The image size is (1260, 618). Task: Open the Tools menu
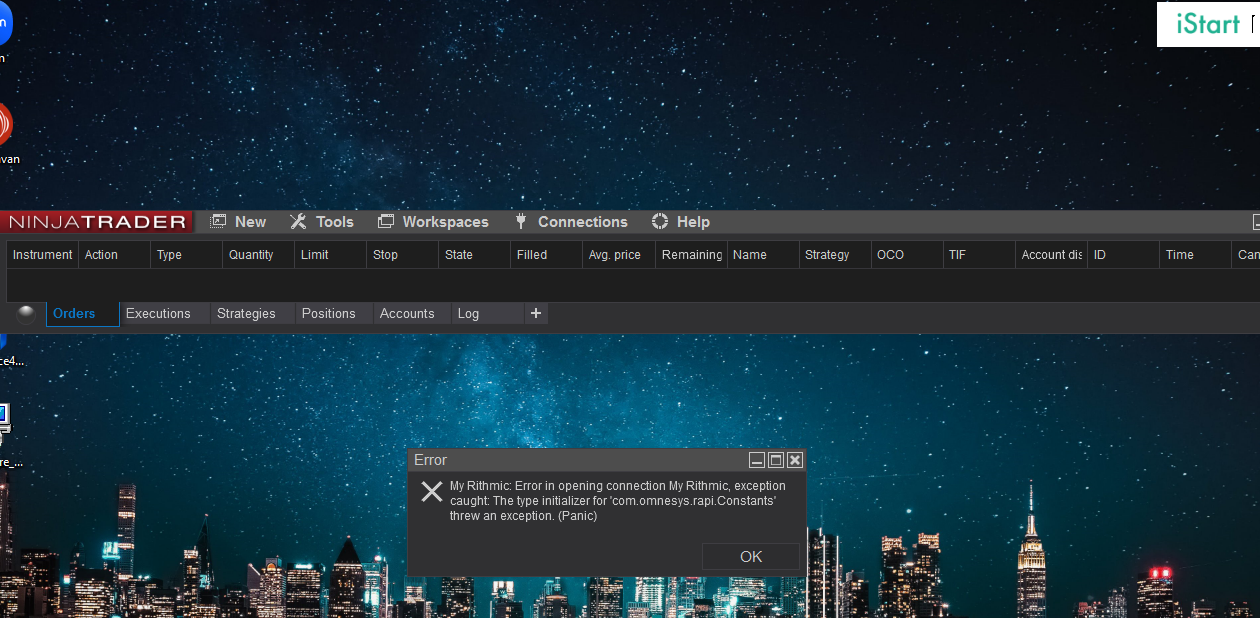[x=334, y=222]
